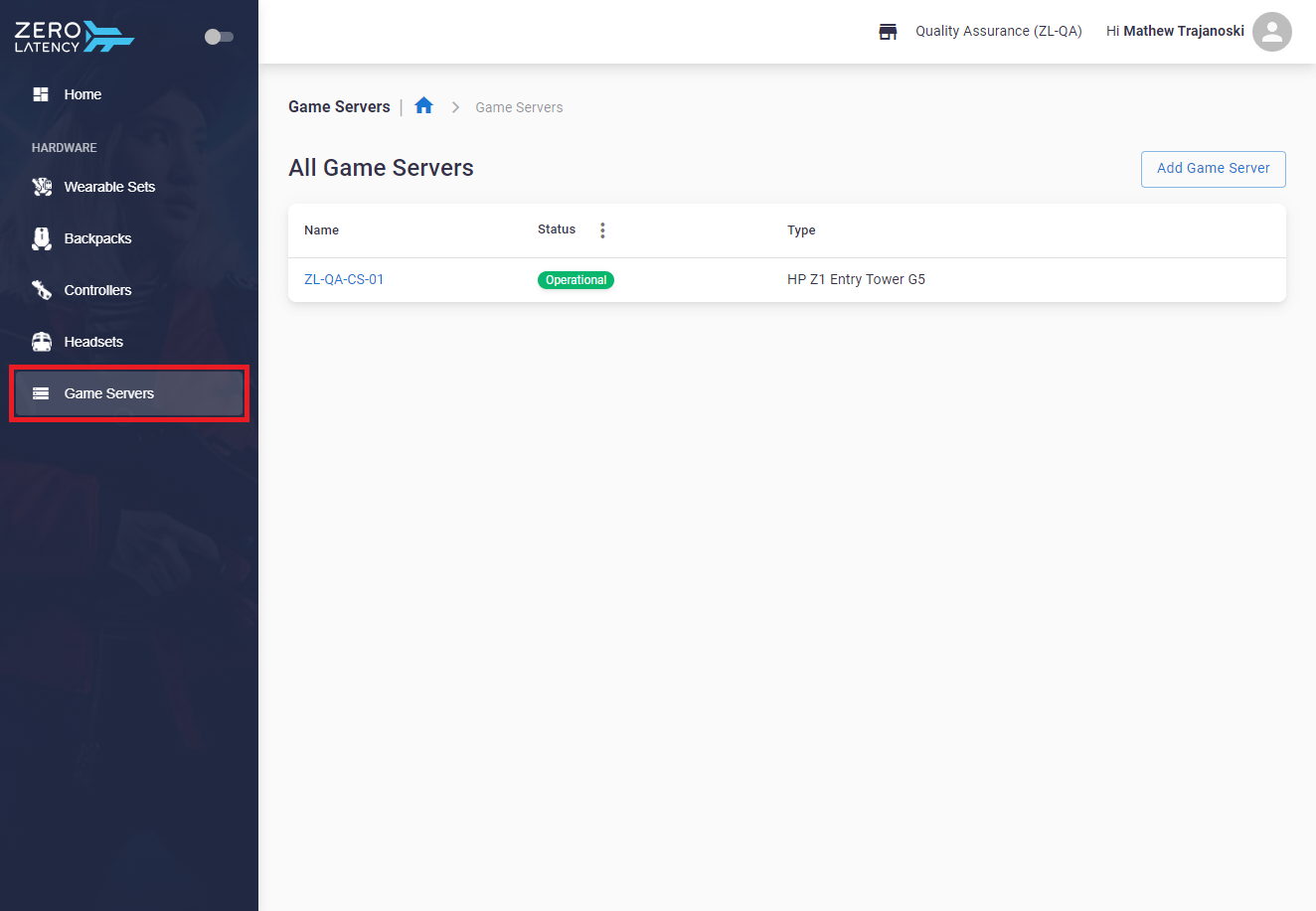Click the bold Game Servers page title

coord(339,106)
